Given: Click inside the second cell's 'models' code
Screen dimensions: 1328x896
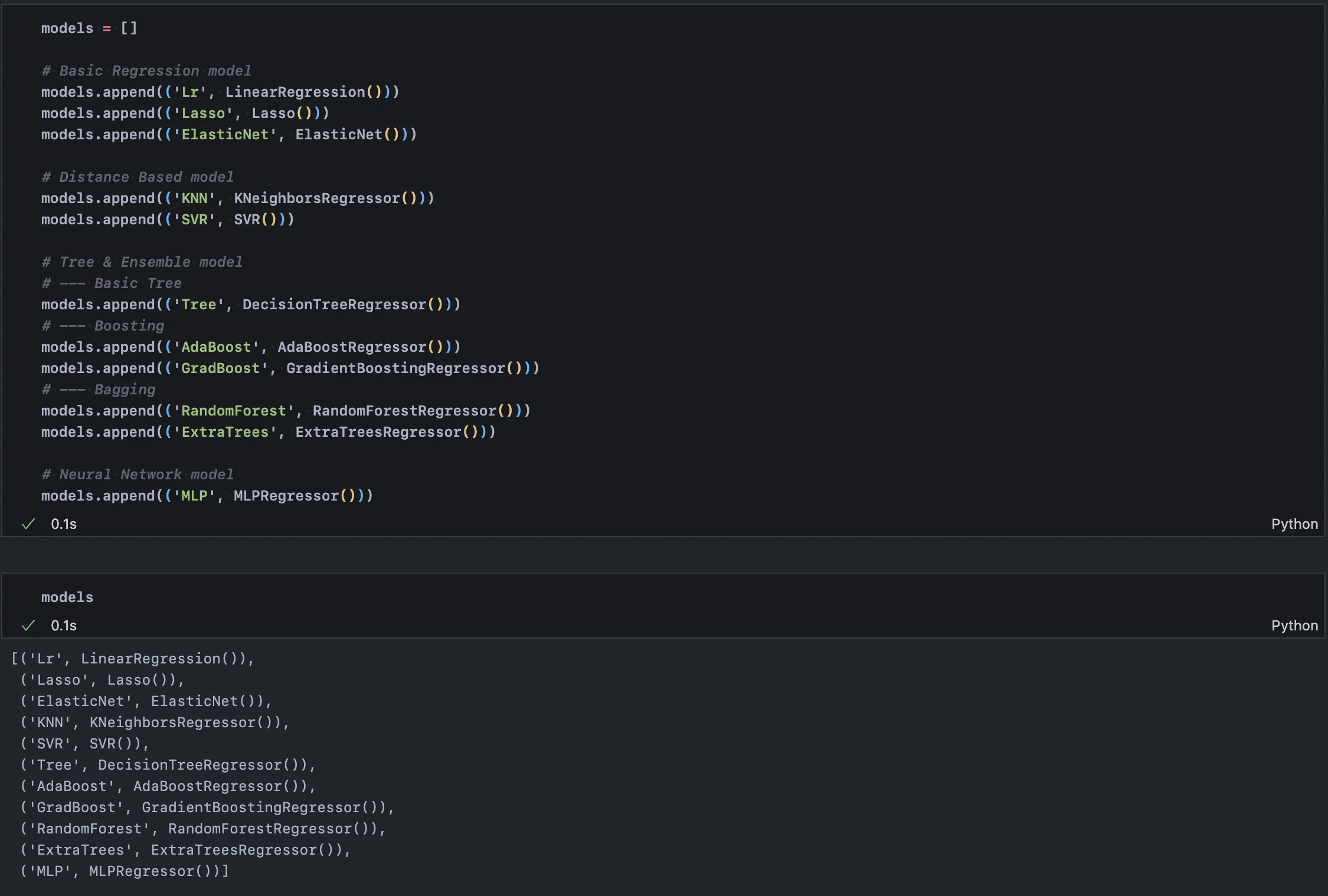Looking at the screenshot, I should 67,597.
